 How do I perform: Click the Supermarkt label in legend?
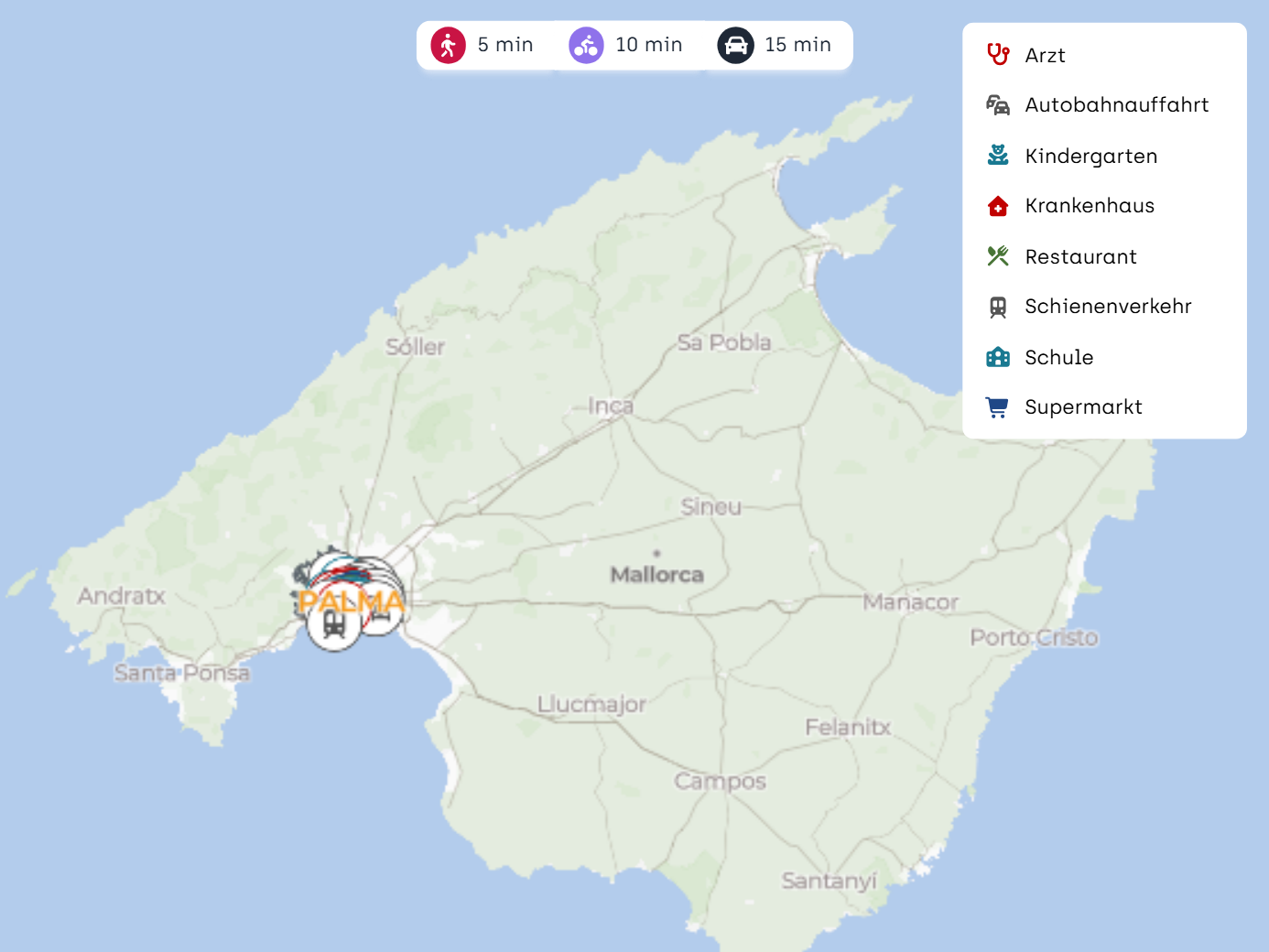[x=1083, y=407]
